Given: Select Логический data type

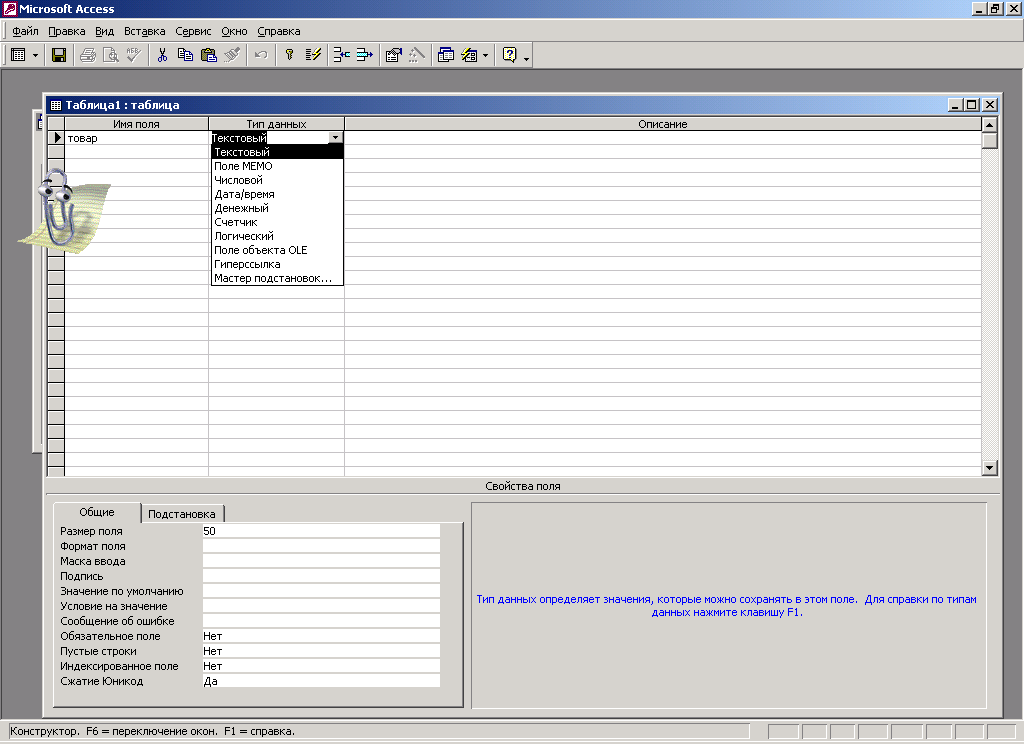Looking at the screenshot, I should (x=277, y=236).
